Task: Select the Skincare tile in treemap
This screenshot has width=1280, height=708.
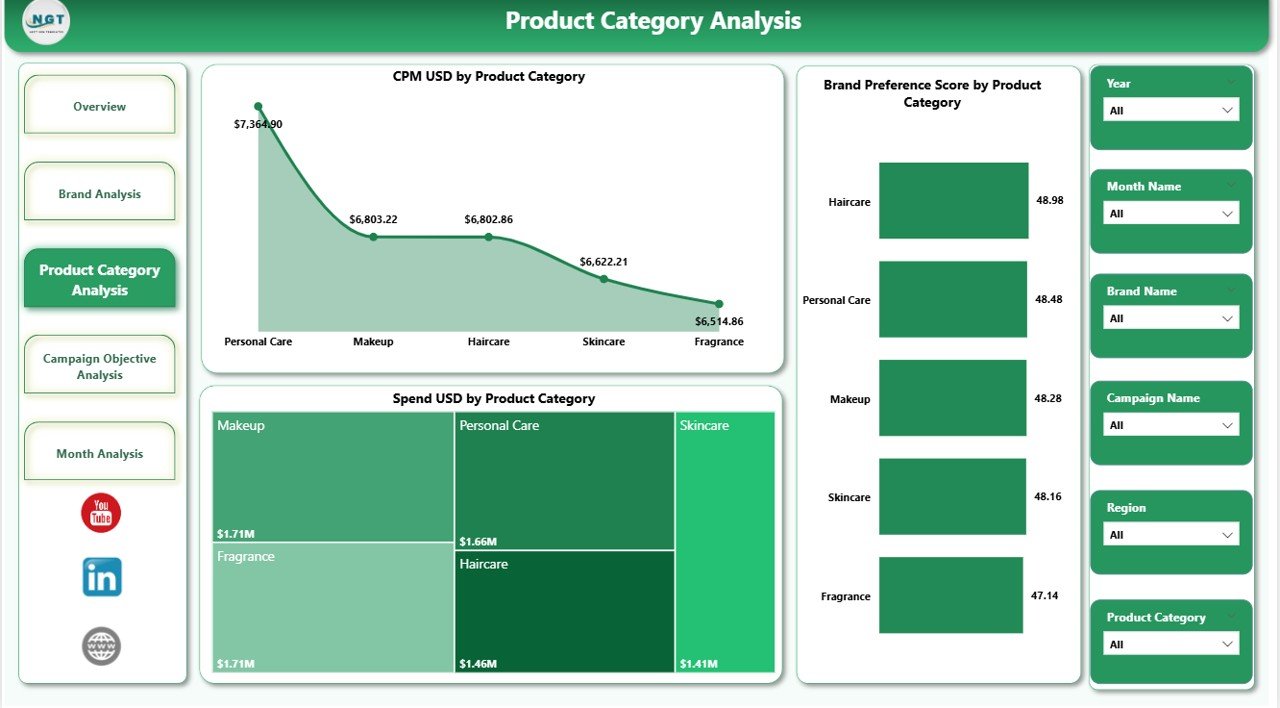Action: pyautogui.click(x=725, y=542)
